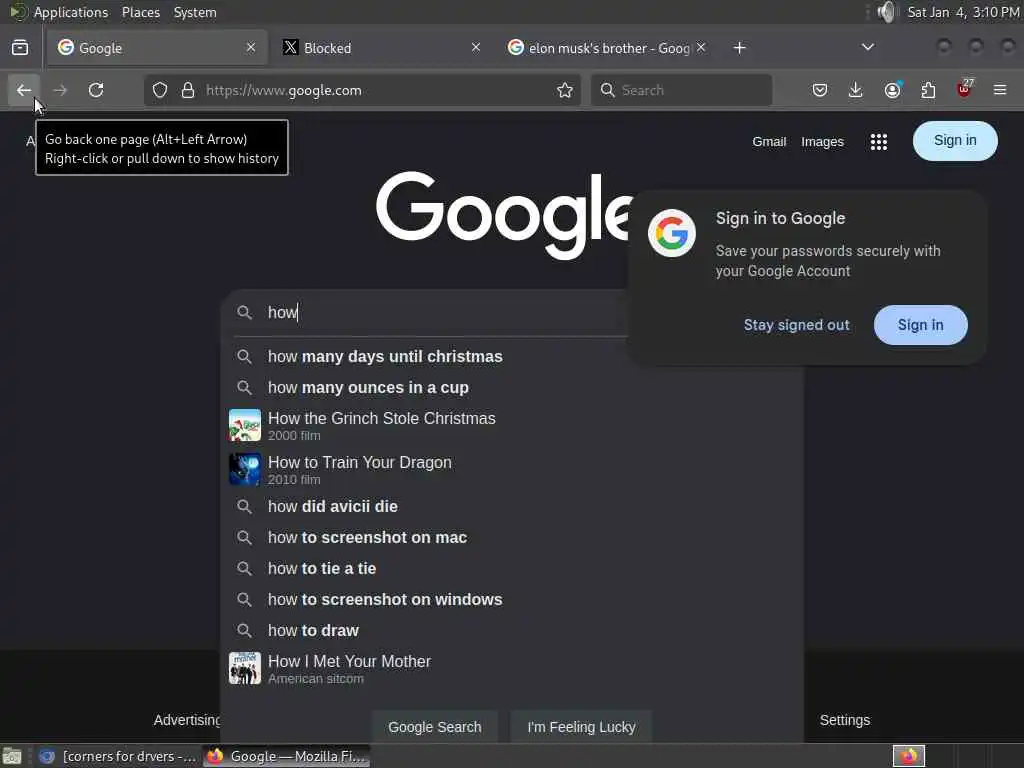The height and width of the screenshot is (768, 1024).
Task: Click the Sign in button at top right
Action: click(x=955, y=140)
